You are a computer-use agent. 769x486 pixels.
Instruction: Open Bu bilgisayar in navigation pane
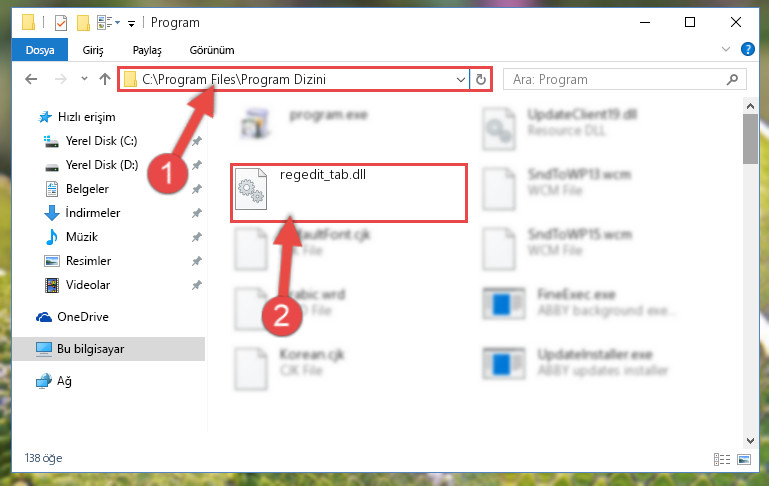click(90, 349)
